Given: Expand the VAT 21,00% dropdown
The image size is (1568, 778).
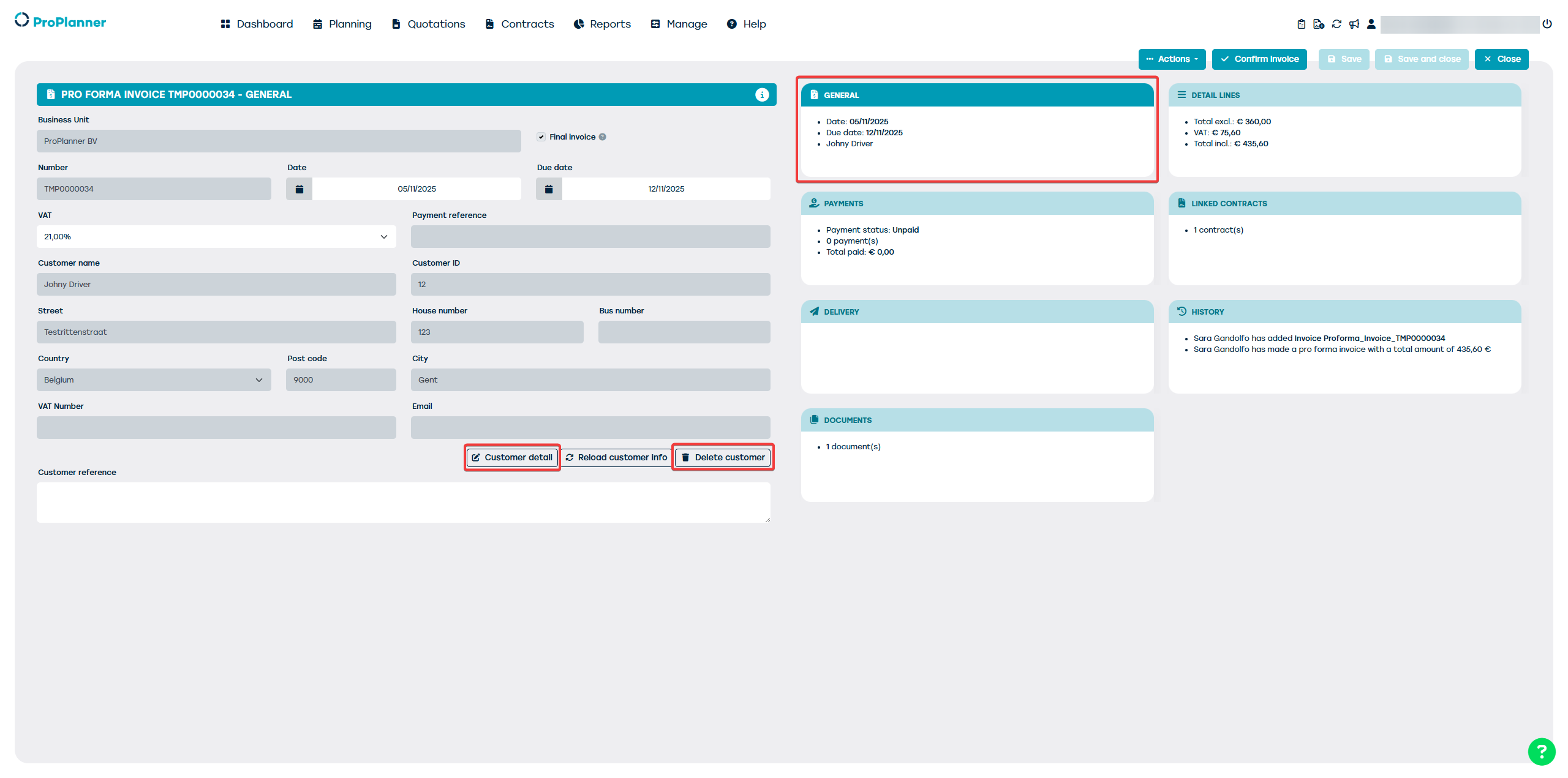Looking at the screenshot, I should pos(216,236).
